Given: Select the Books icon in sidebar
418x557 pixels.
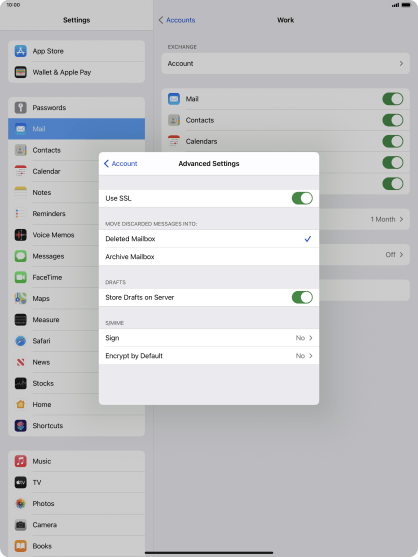Looking at the screenshot, I should tap(21, 546).
